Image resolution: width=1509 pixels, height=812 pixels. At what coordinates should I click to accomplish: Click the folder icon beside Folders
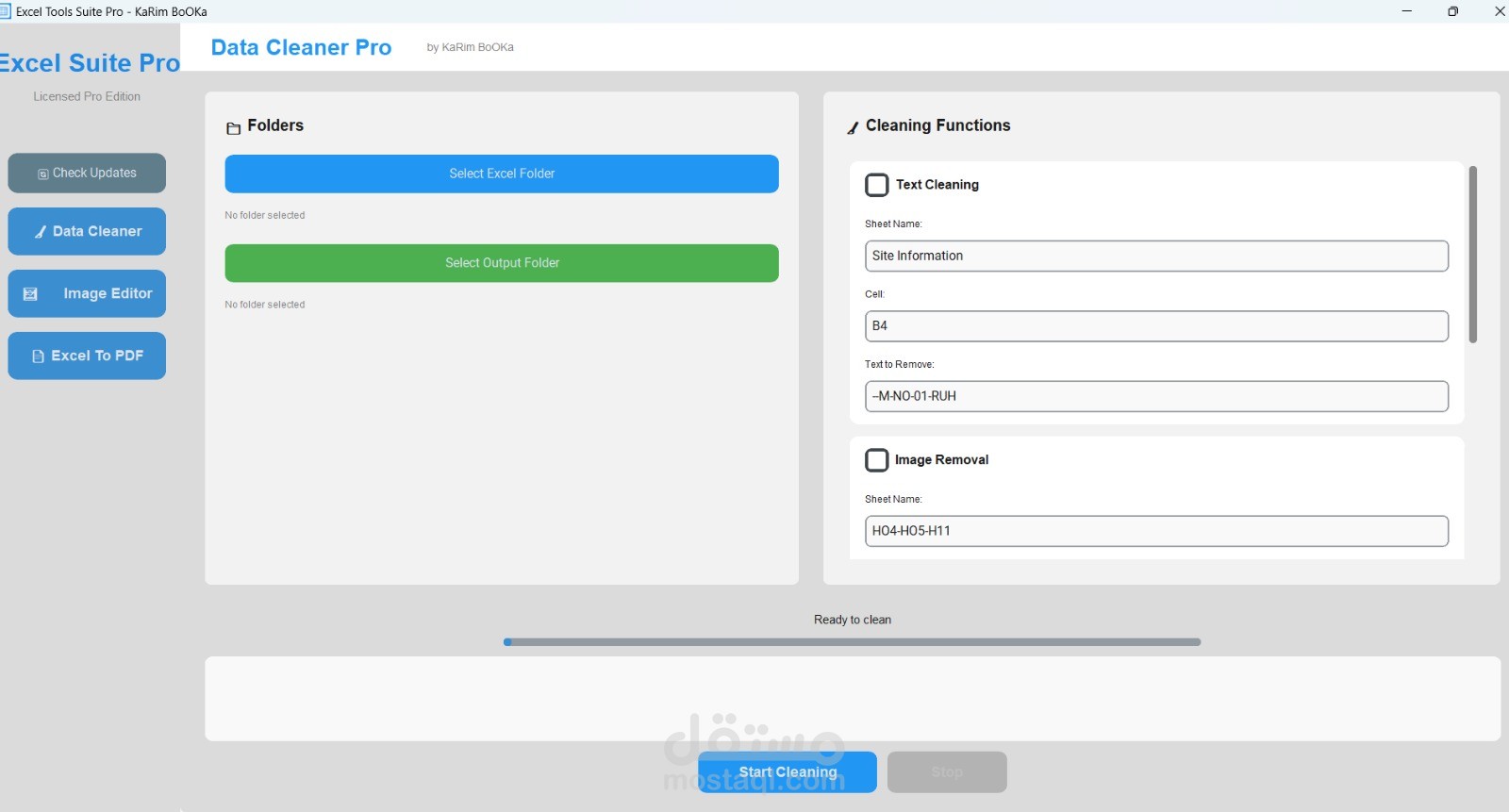point(234,128)
